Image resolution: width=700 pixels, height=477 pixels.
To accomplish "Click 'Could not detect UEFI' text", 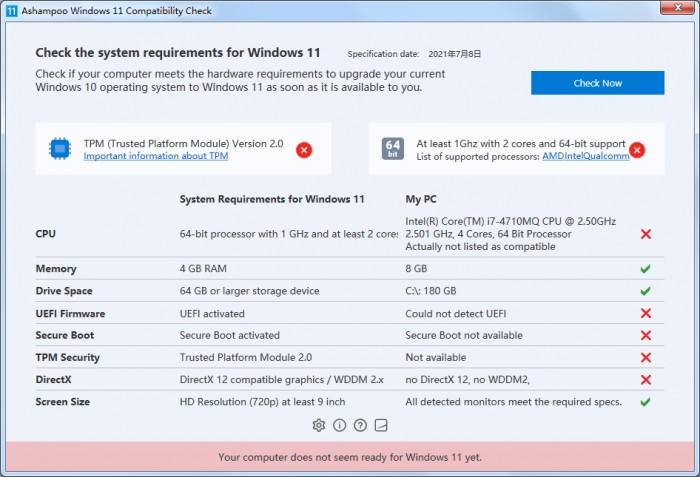I will (x=456, y=314).
